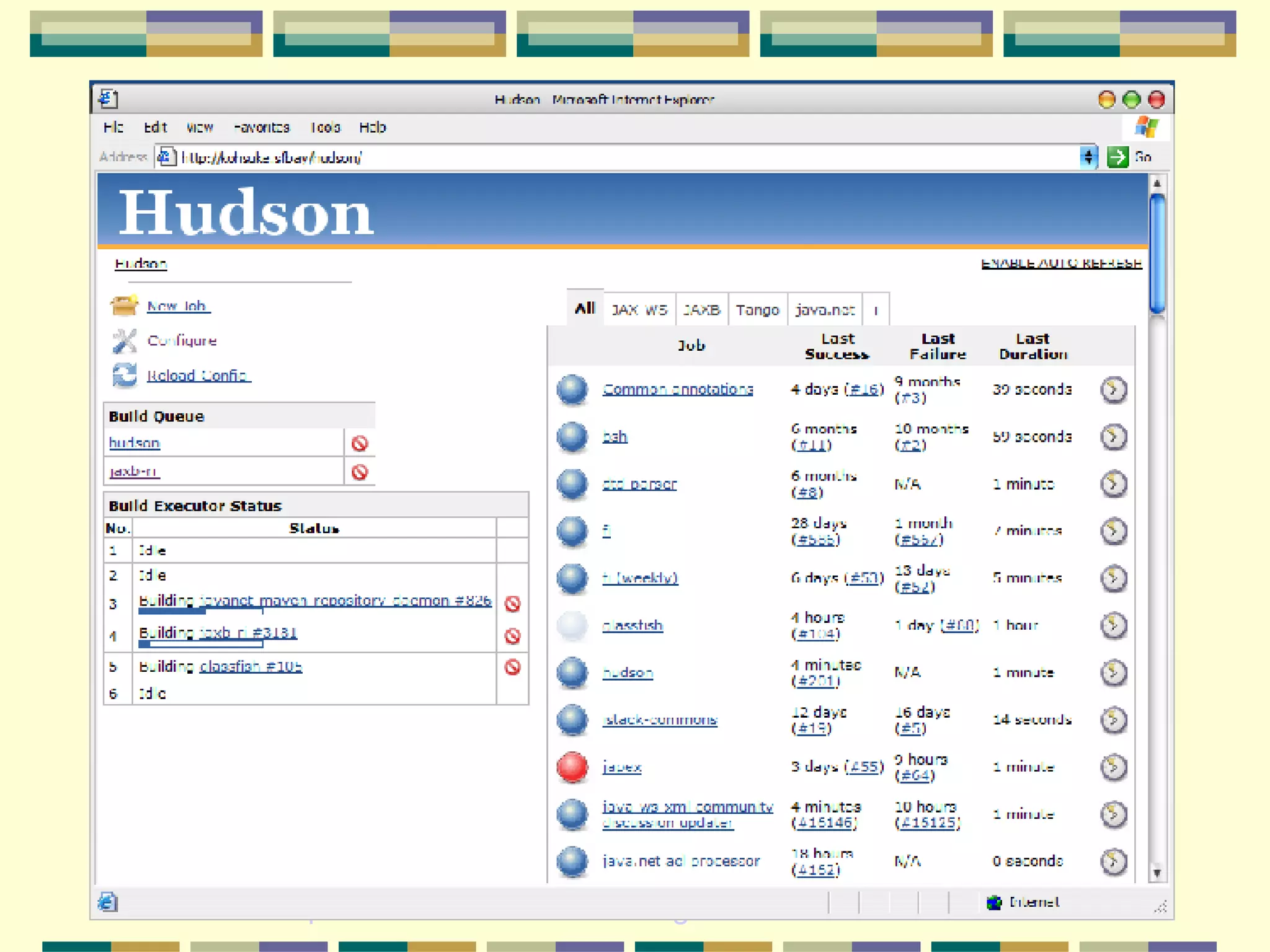Click the scrollbar up arrow

click(1157, 183)
